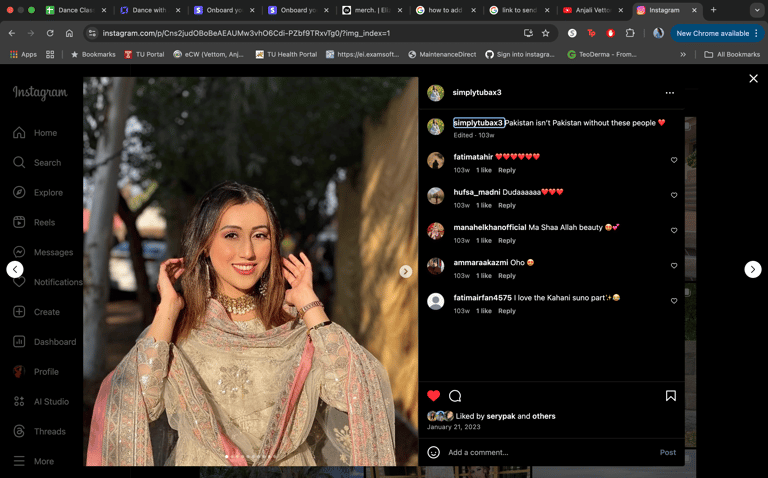Like fatimatahir's comment
The height and width of the screenshot is (478, 768).
(x=674, y=160)
